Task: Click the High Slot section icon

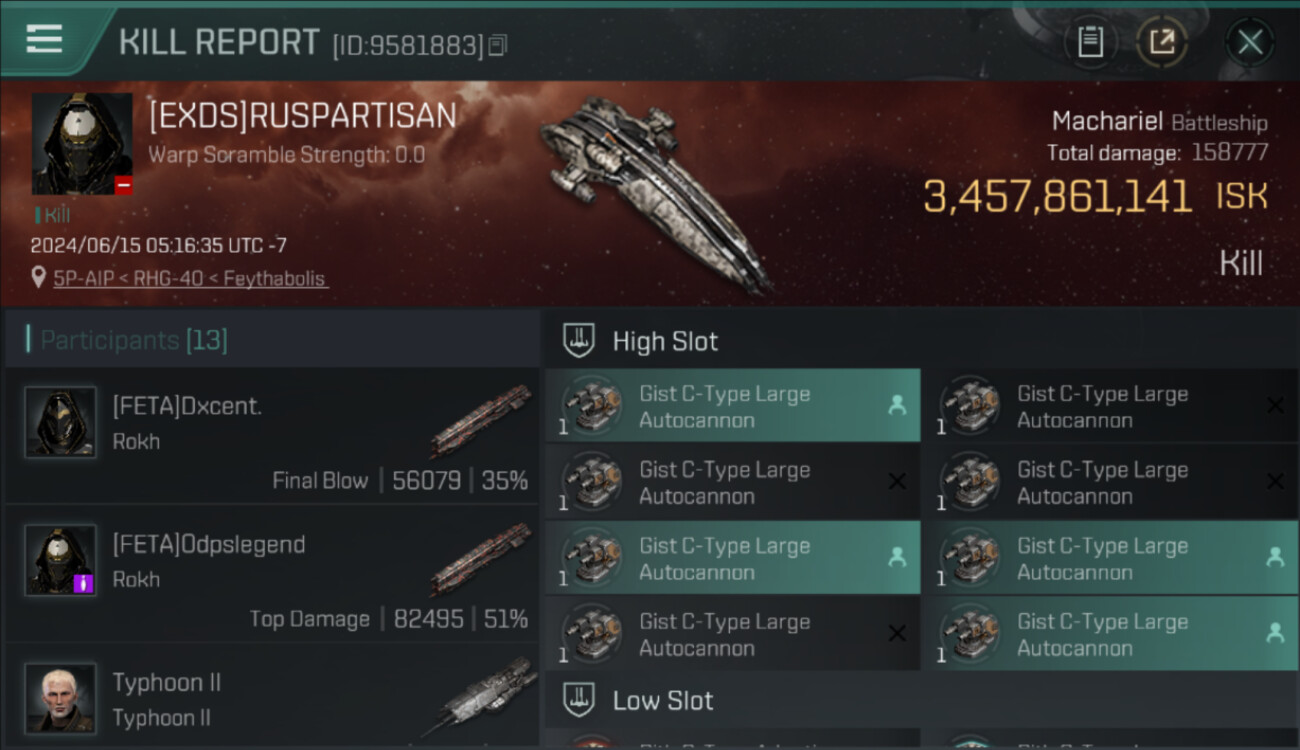Action: pos(580,341)
